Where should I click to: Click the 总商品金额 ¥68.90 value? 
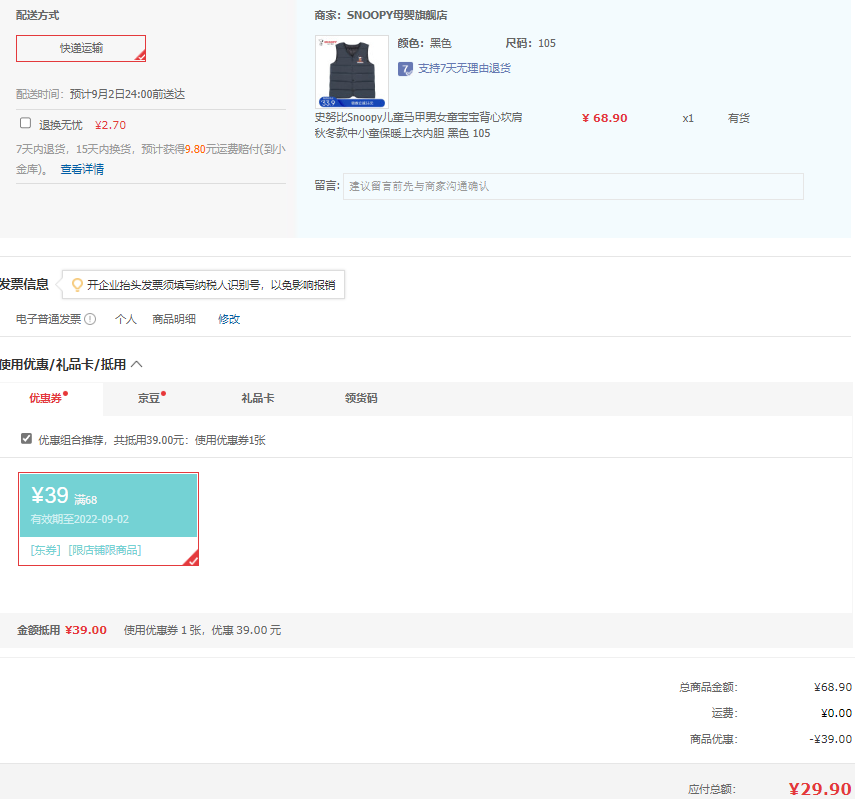pyautogui.click(x=833, y=688)
